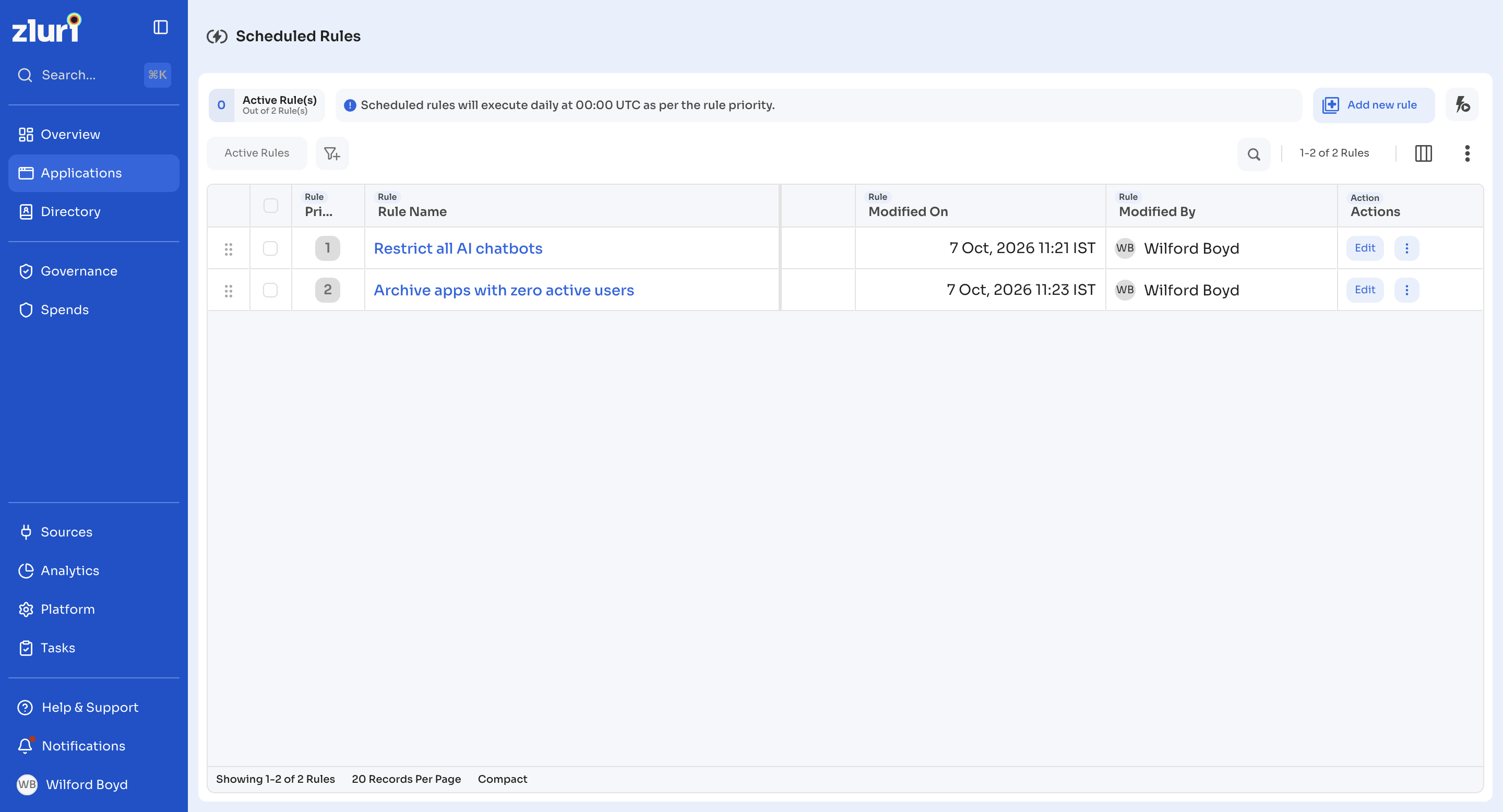Click Modified By column header
This screenshot has height=812, width=1503.
click(1221, 205)
